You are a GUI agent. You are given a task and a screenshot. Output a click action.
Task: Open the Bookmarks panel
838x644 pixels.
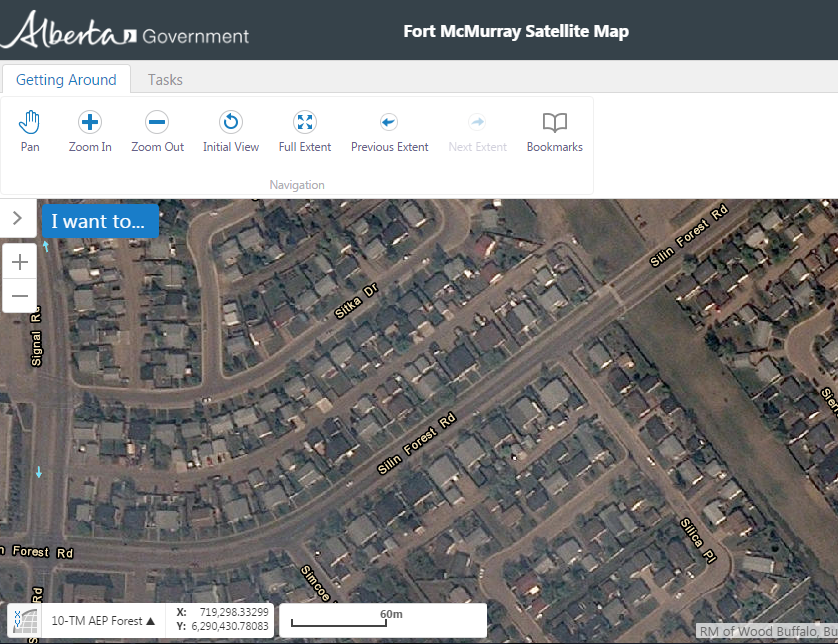point(554,130)
